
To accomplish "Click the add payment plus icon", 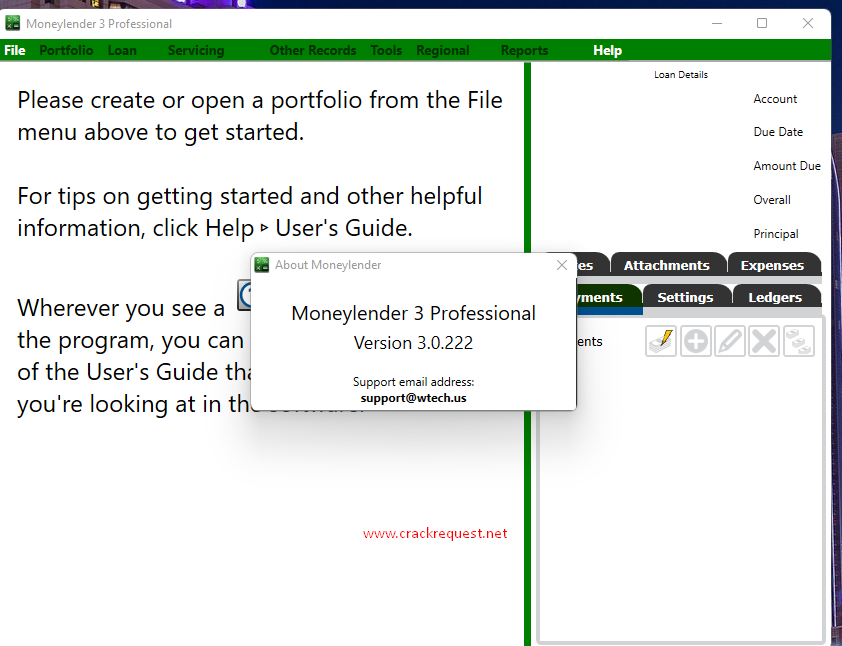I will pos(695,341).
